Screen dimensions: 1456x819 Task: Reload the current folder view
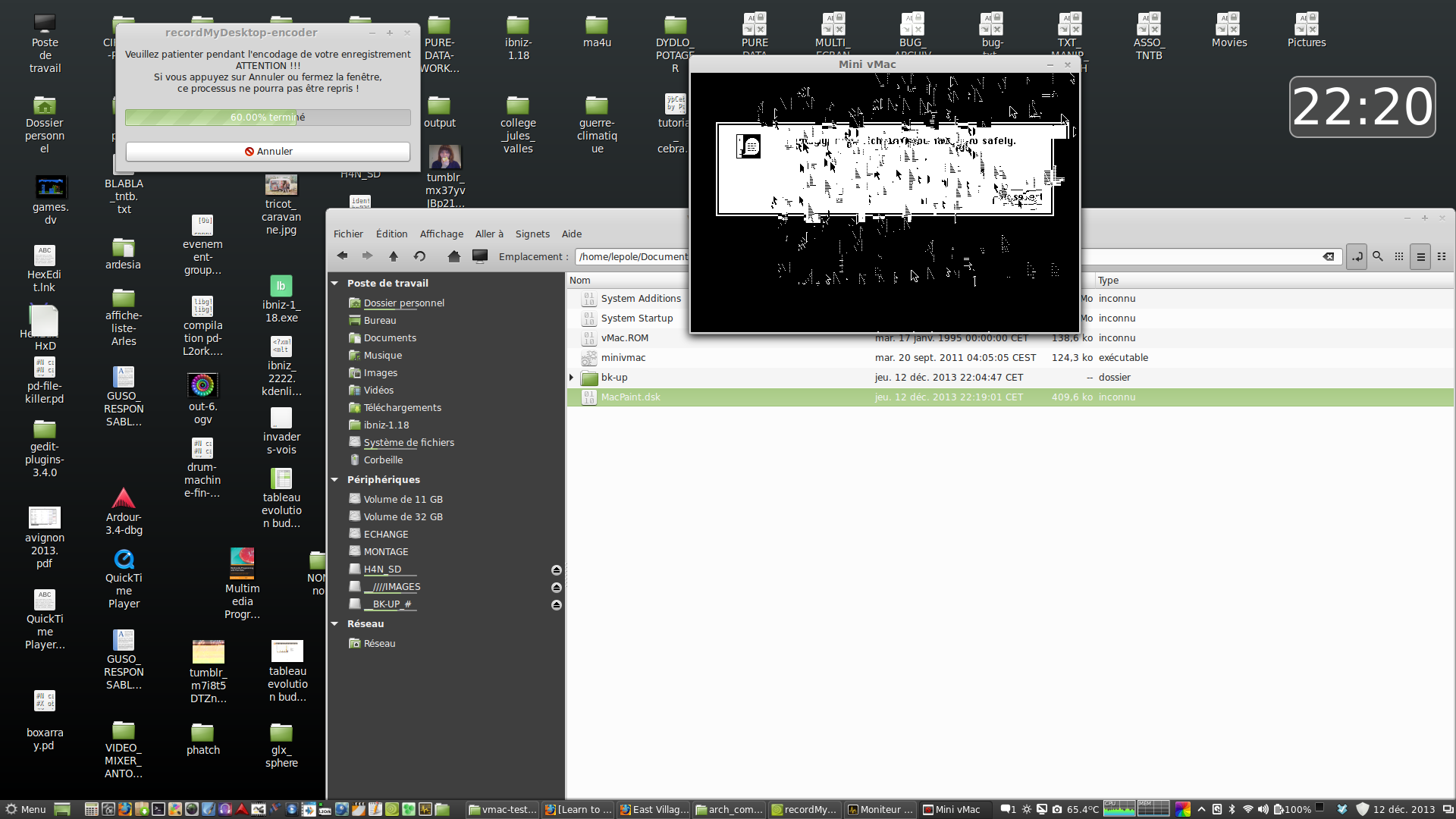click(x=419, y=256)
